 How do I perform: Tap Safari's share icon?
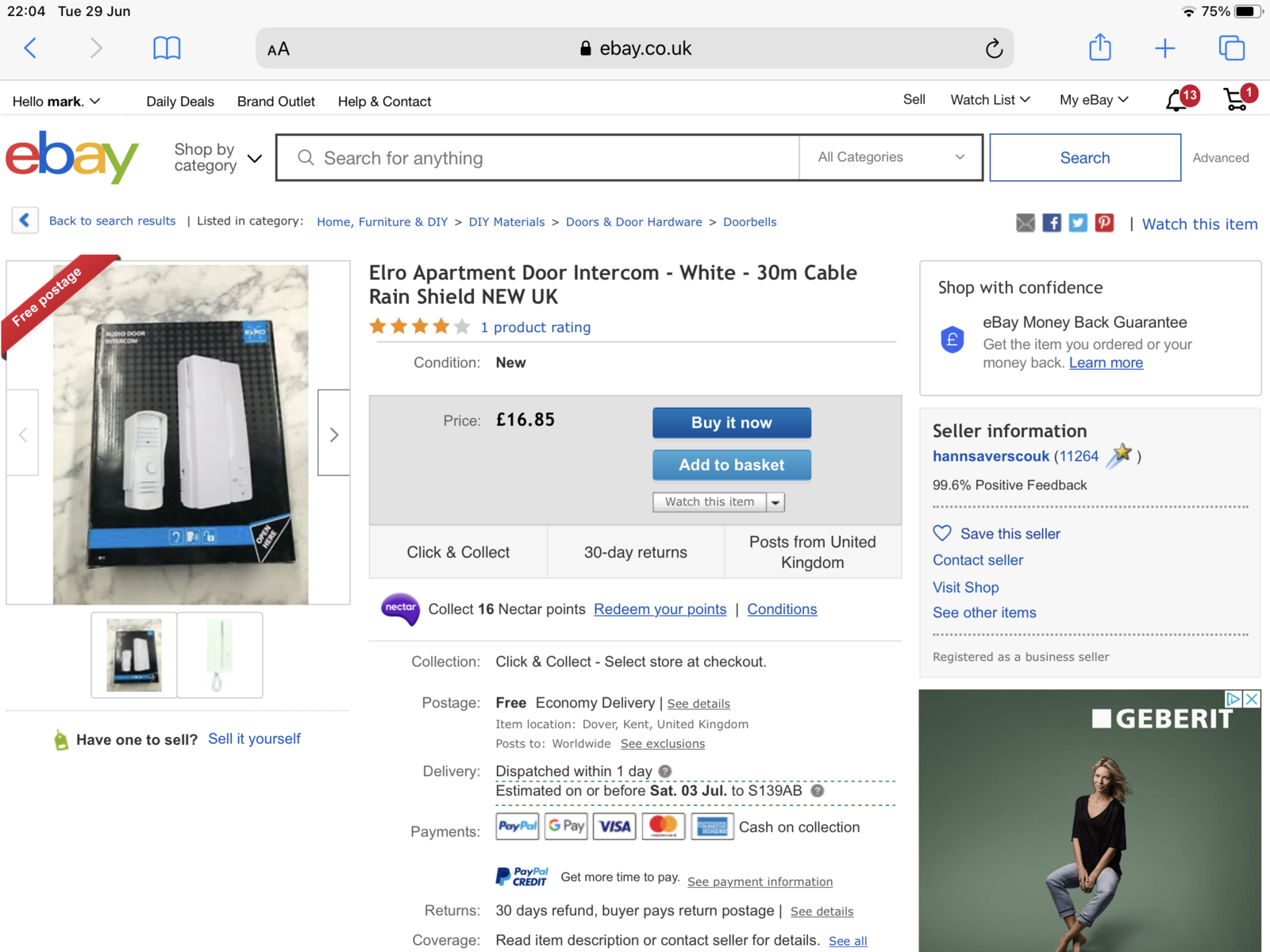(x=1099, y=48)
